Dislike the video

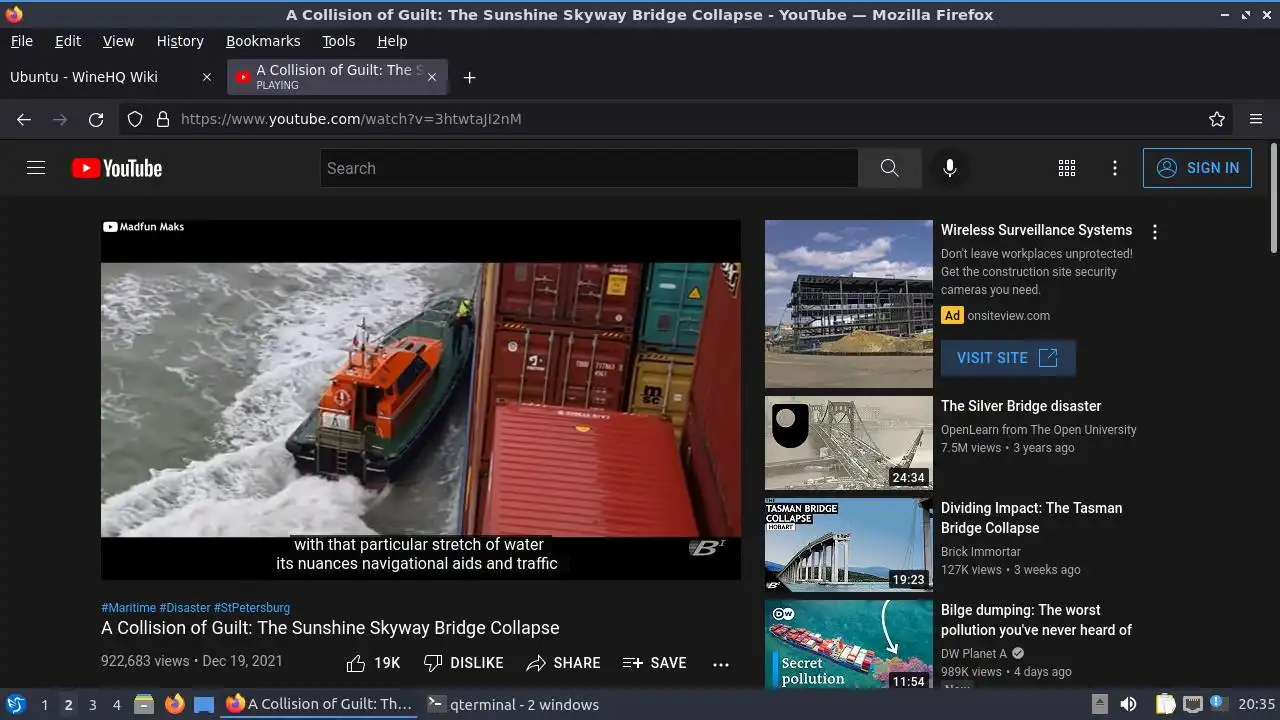pyautogui.click(x=464, y=663)
